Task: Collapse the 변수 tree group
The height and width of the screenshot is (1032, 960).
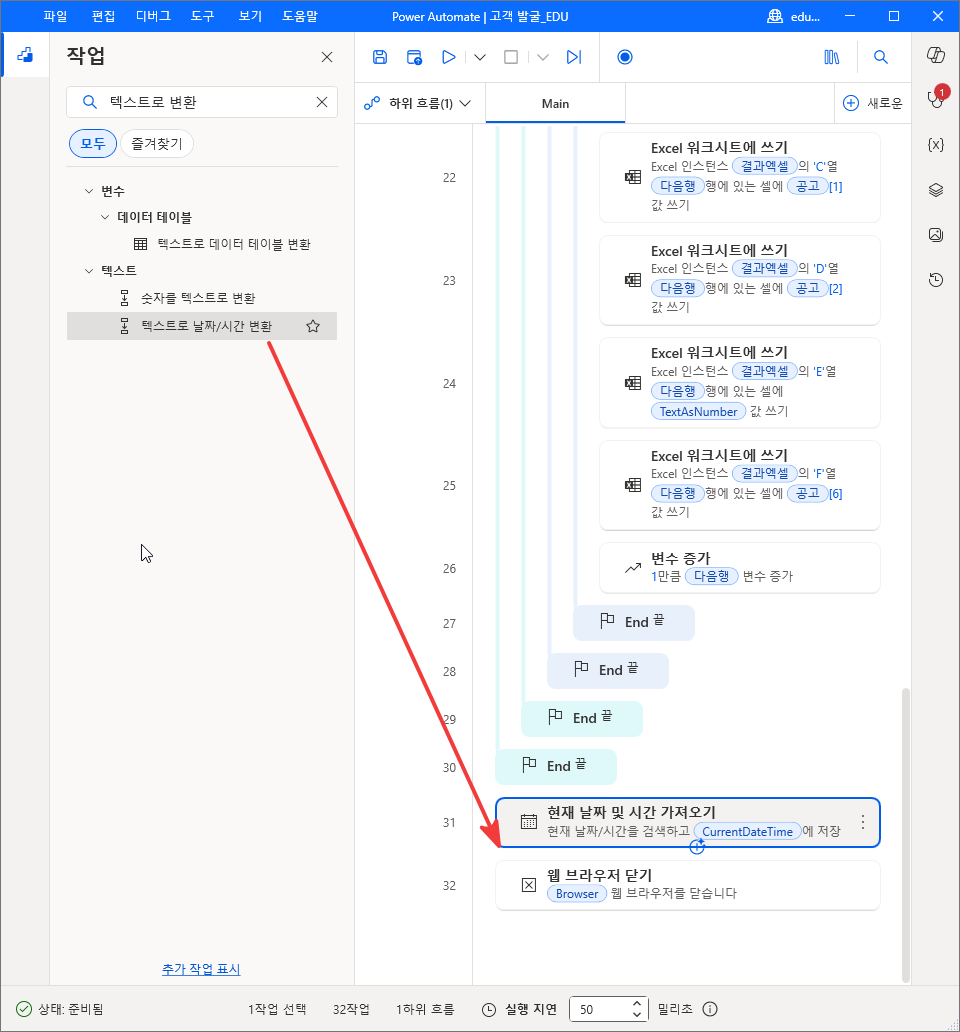Action: [x=89, y=191]
